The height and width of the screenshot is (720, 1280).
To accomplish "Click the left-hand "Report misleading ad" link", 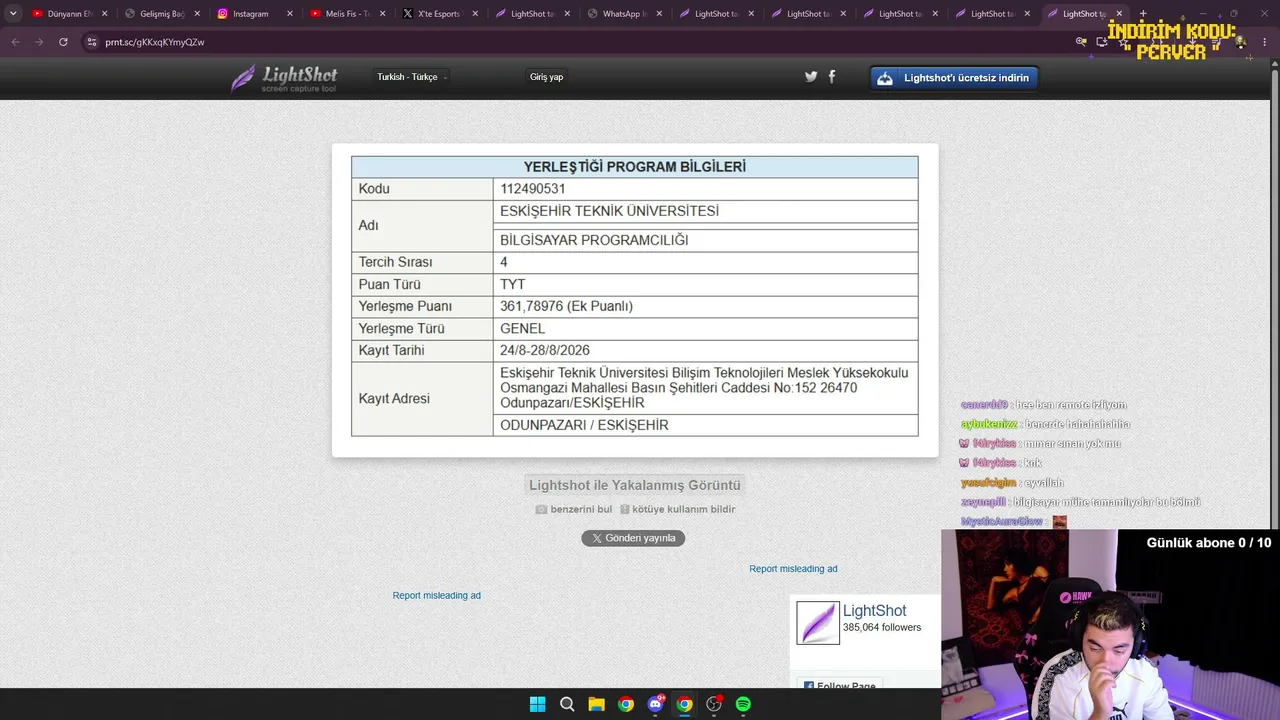I will coord(437,595).
